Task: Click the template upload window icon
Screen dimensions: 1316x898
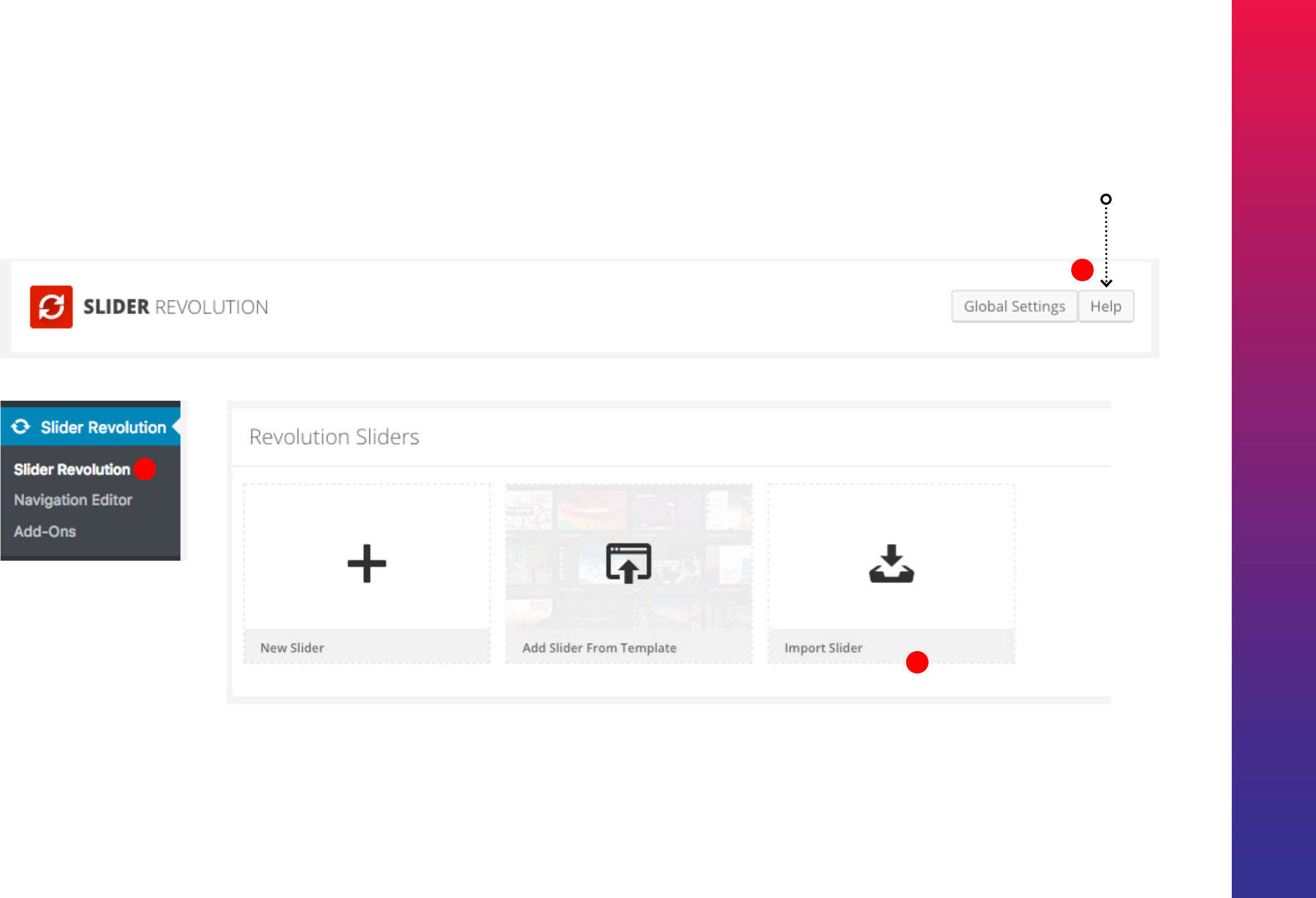Action: click(628, 563)
